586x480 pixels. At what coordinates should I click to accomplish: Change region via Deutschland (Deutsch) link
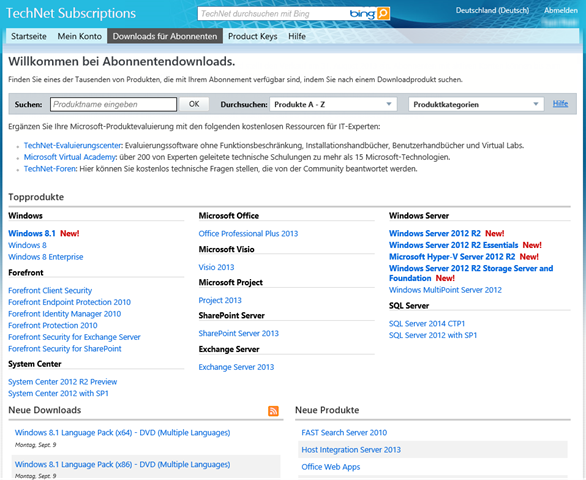coord(492,10)
